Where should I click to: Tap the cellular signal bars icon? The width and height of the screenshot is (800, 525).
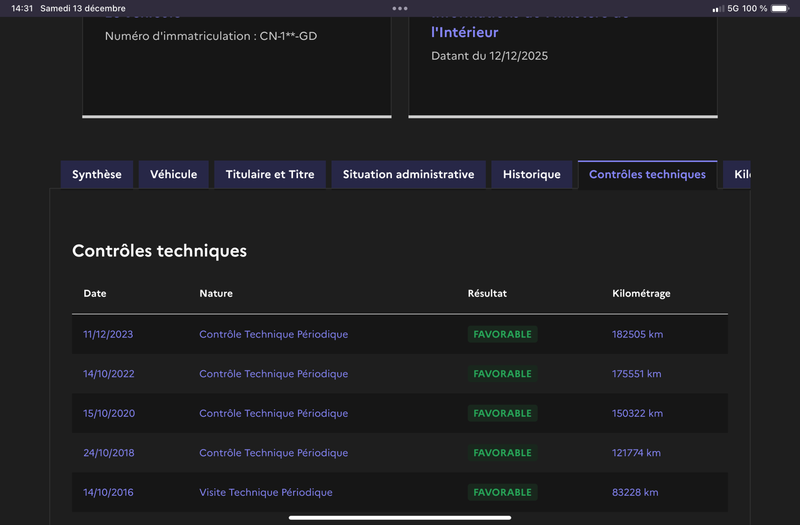(717, 8)
